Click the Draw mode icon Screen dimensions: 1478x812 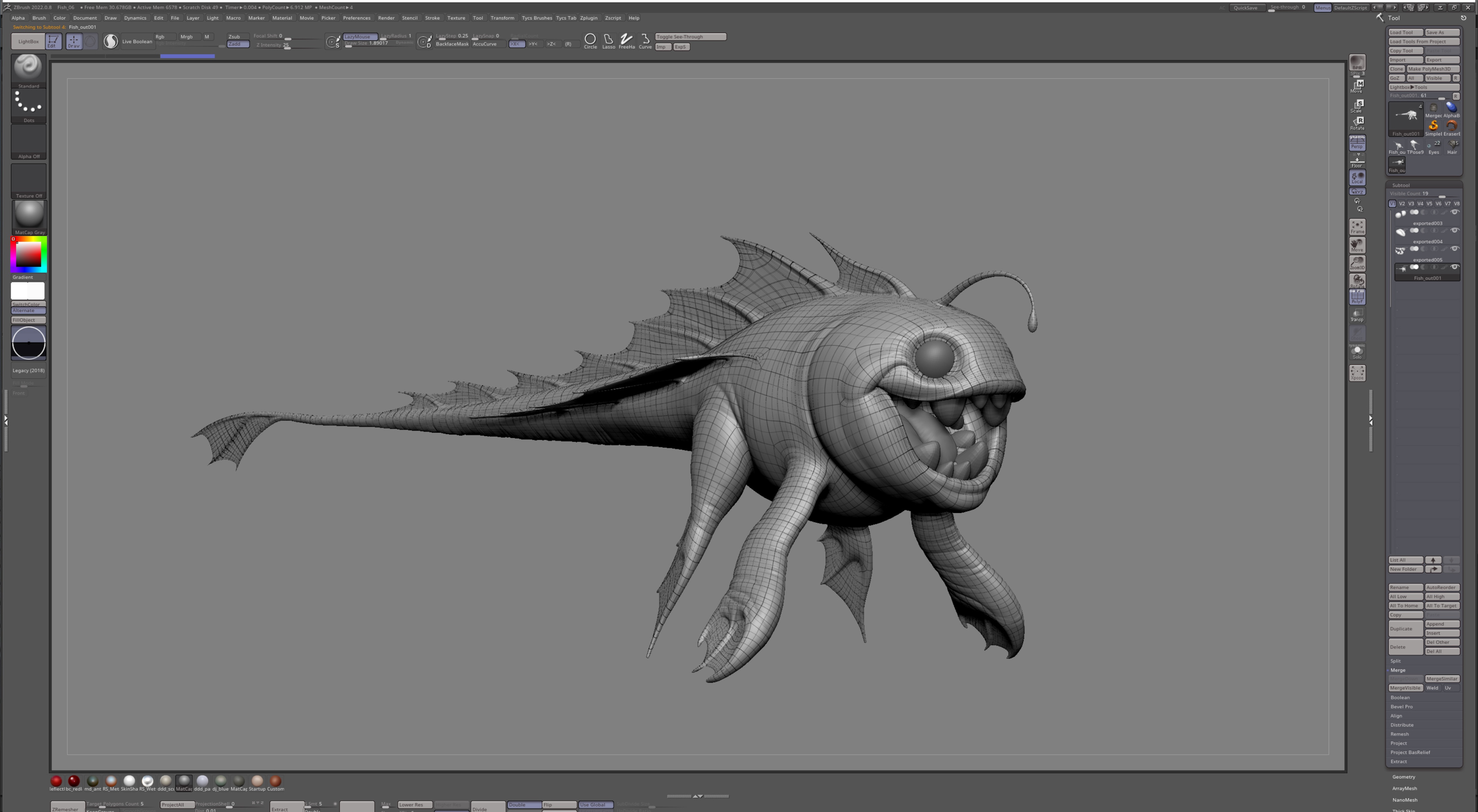(x=73, y=41)
